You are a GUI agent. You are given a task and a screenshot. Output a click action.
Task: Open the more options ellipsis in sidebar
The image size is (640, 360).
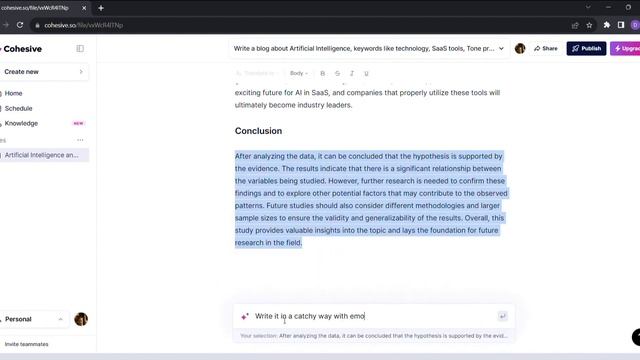(80, 140)
